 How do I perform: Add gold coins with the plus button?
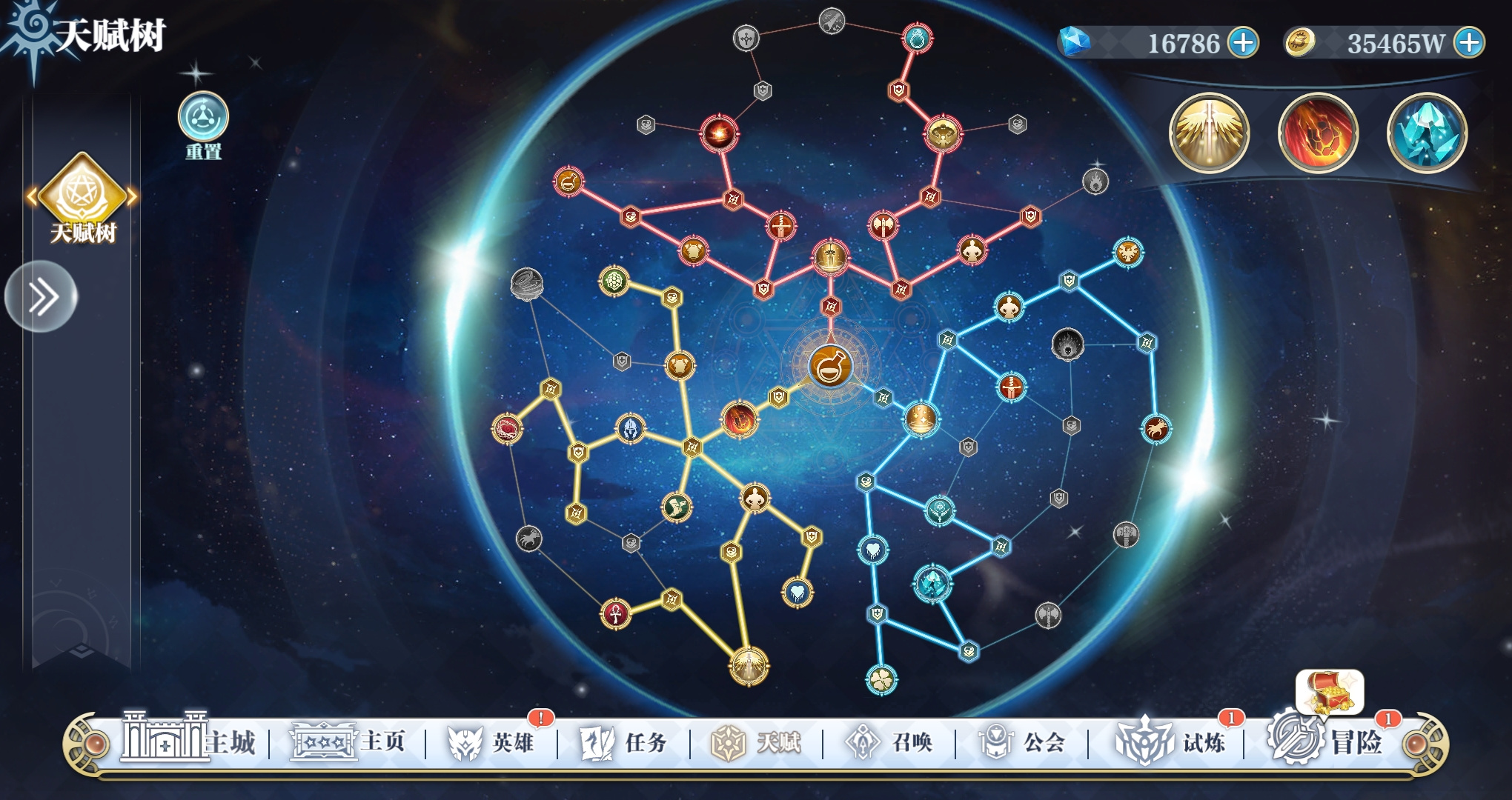1469,42
